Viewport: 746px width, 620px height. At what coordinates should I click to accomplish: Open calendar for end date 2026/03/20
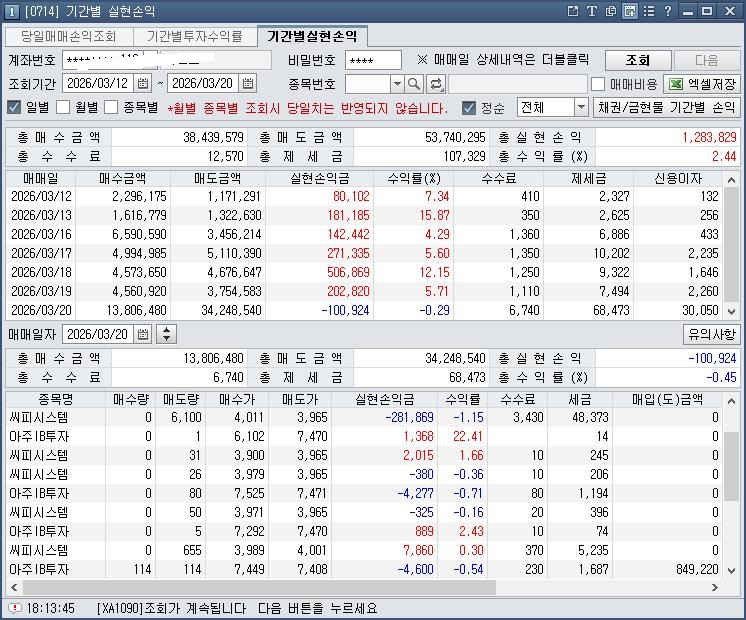(248, 84)
